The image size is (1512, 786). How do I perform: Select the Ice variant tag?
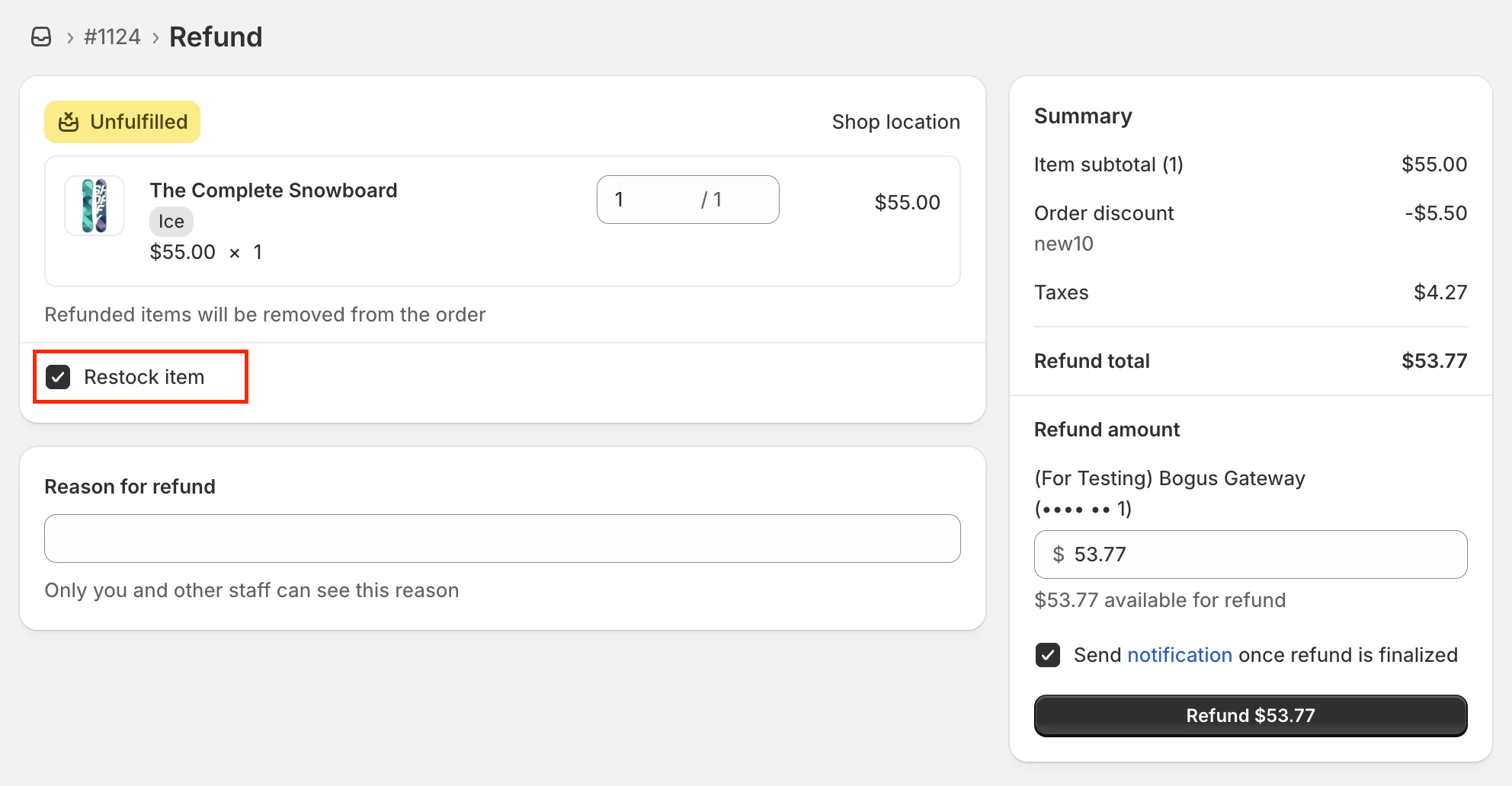tap(171, 222)
